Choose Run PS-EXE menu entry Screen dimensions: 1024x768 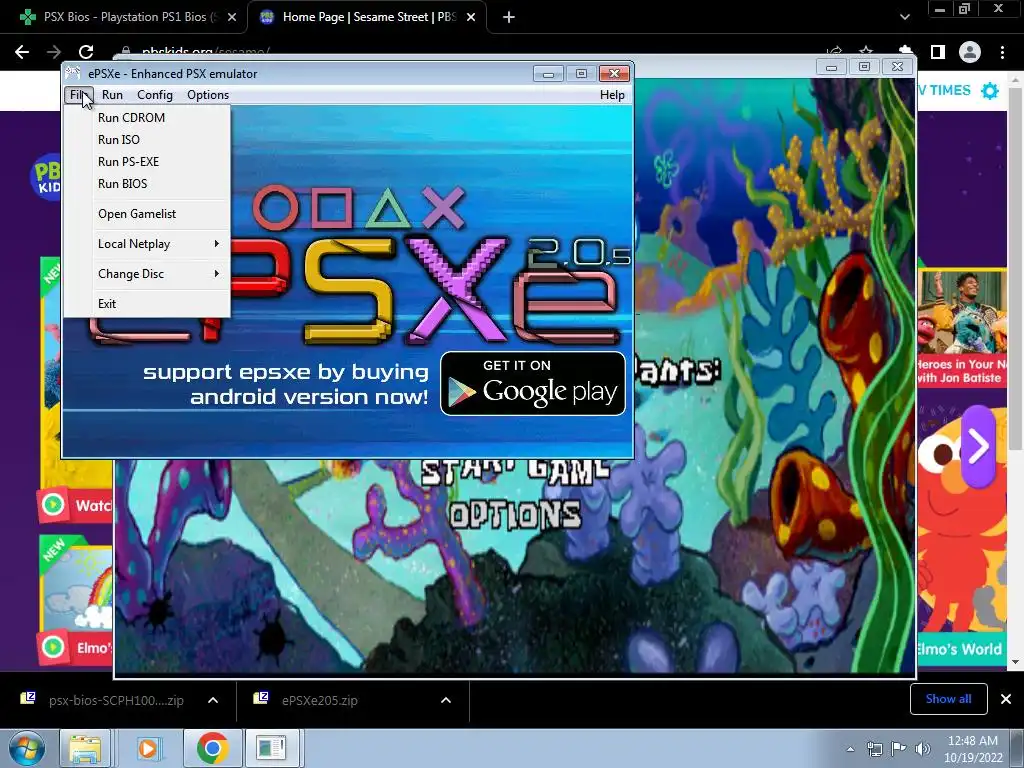(x=147, y=162)
